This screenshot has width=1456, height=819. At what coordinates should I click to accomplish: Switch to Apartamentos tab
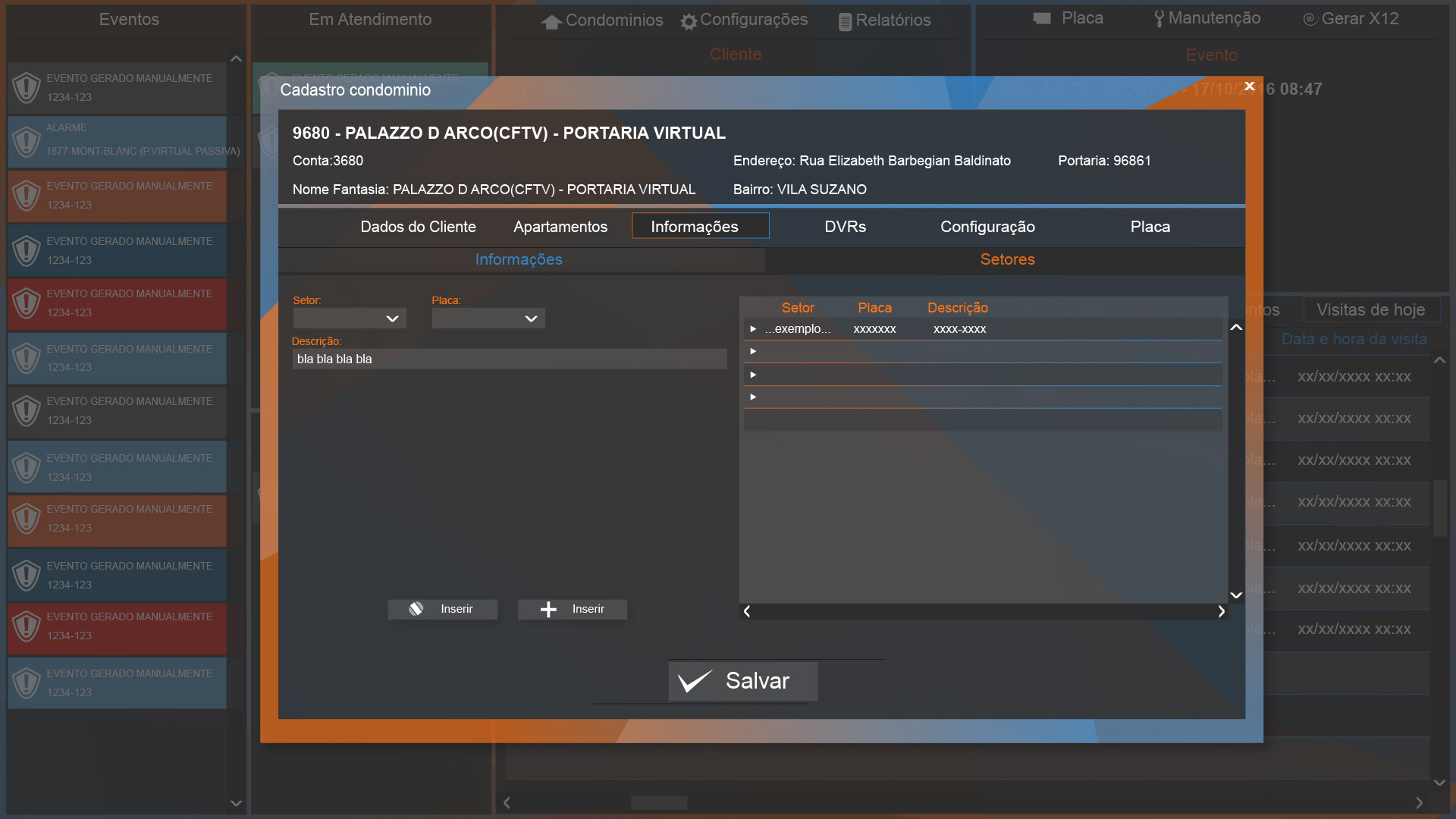560,227
